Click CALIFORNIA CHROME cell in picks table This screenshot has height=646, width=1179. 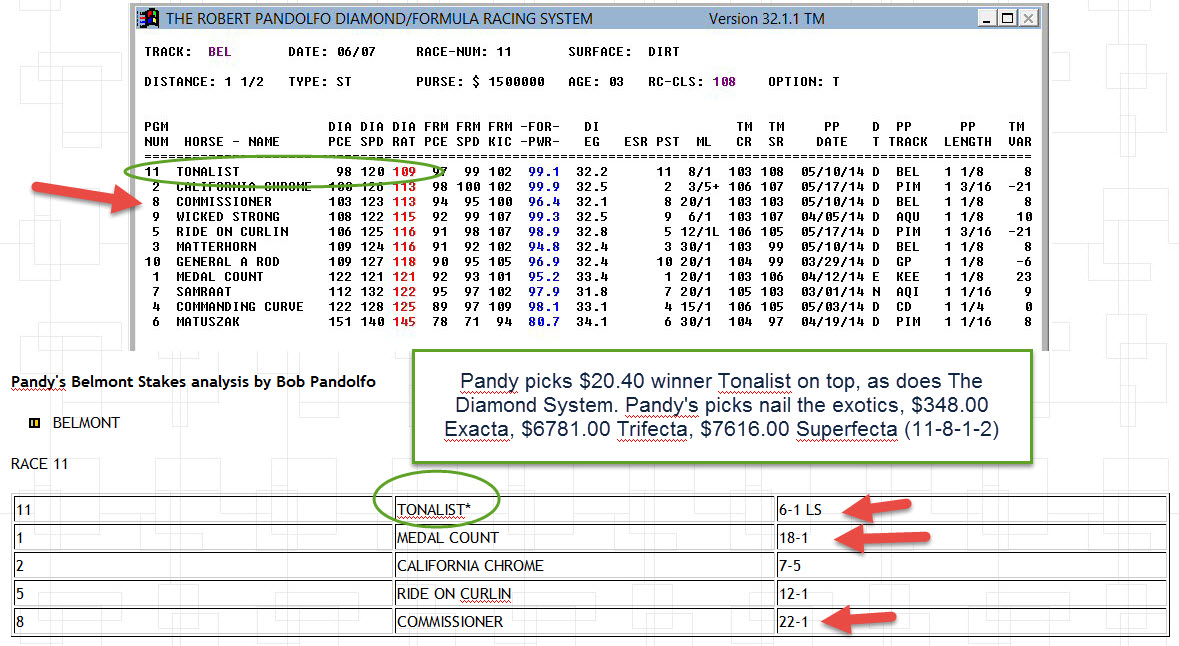[x=584, y=566]
